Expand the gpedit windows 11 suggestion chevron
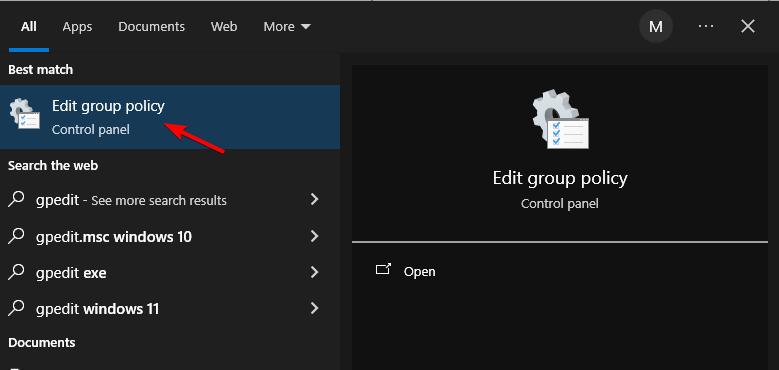 pos(314,308)
